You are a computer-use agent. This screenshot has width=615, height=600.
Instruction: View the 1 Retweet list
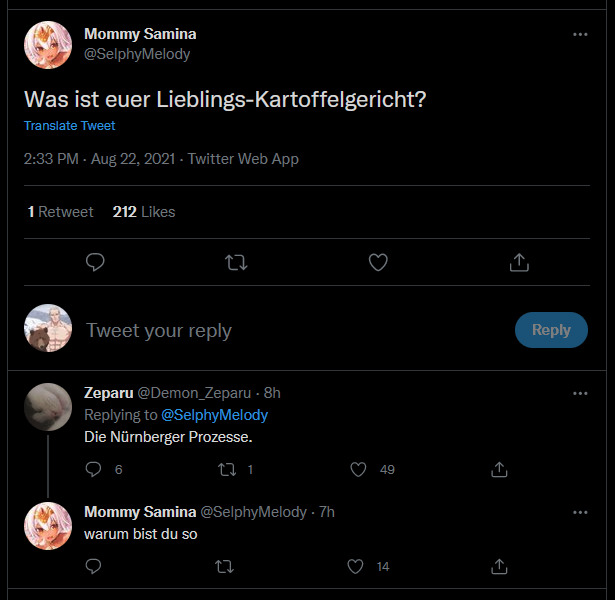click(60, 212)
